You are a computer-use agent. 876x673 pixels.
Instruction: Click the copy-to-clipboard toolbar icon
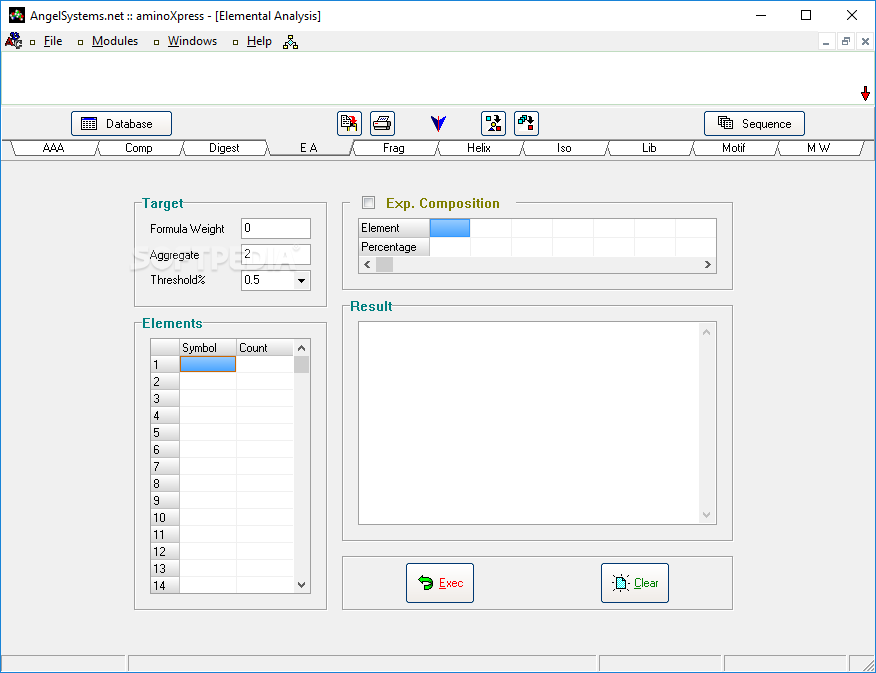(x=349, y=123)
